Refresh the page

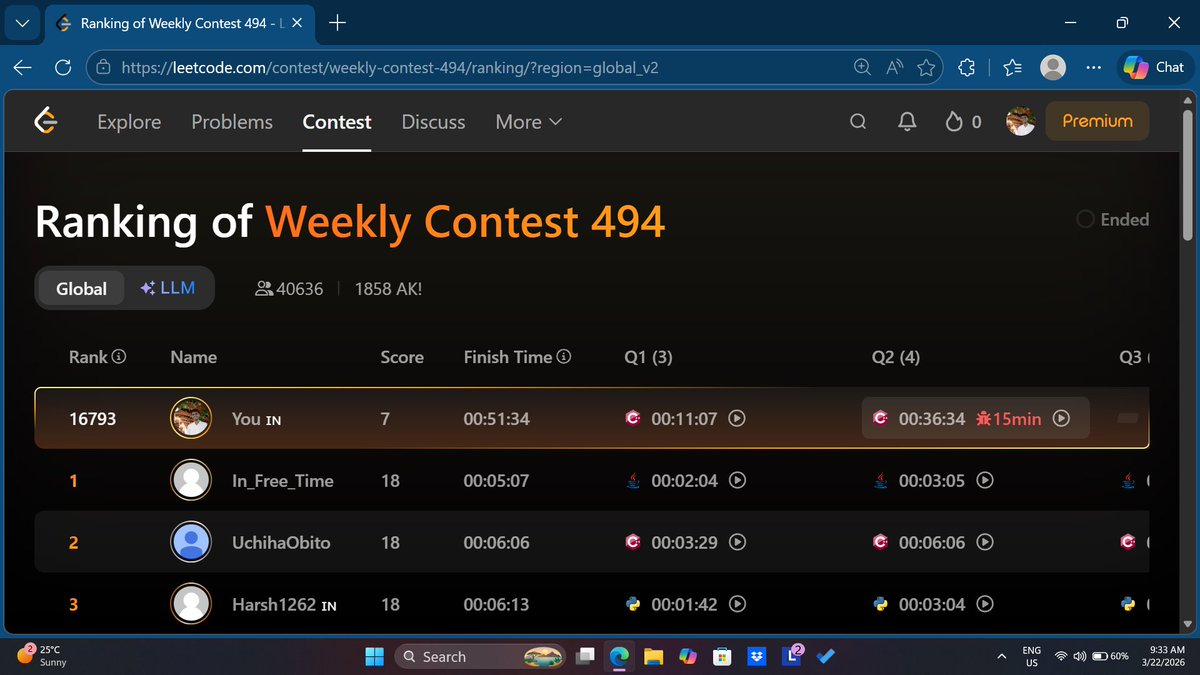[63, 67]
